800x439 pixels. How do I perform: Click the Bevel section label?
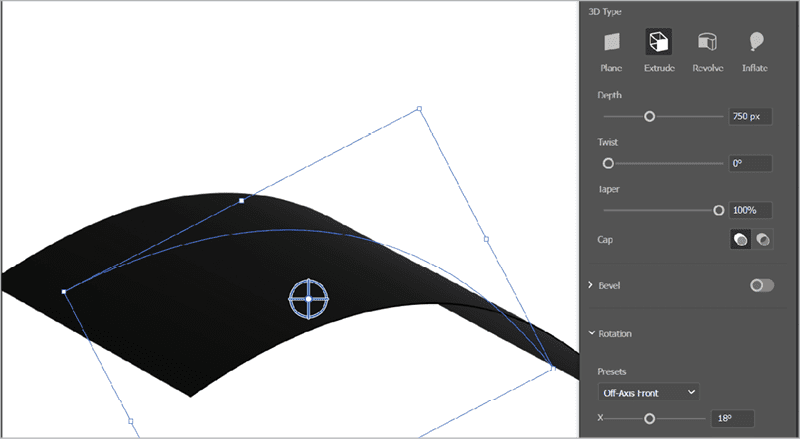tap(609, 285)
